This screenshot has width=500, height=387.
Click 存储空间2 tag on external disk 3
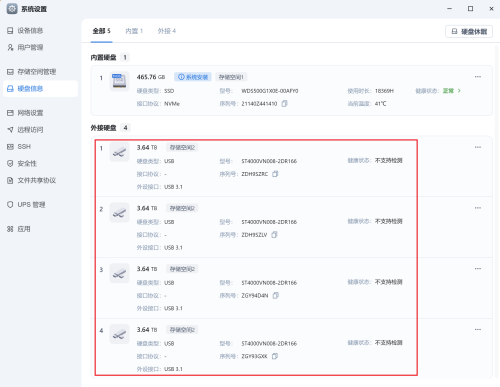[182, 269]
